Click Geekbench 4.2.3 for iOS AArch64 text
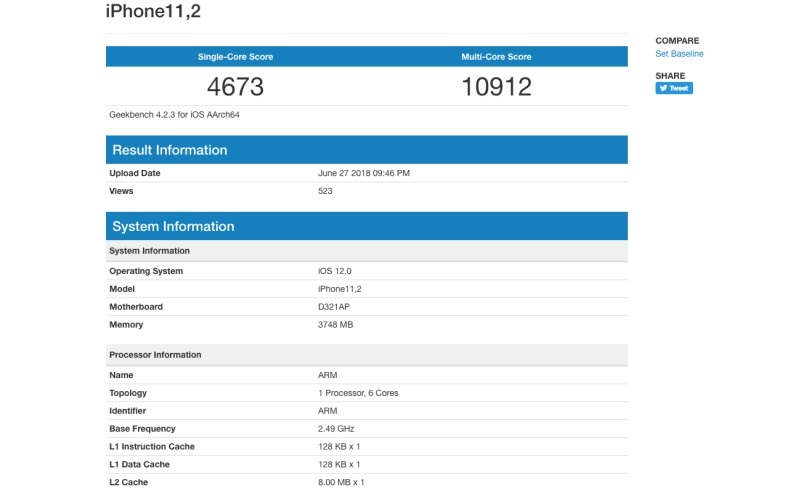The image size is (800, 492). [x=174, y=115]
